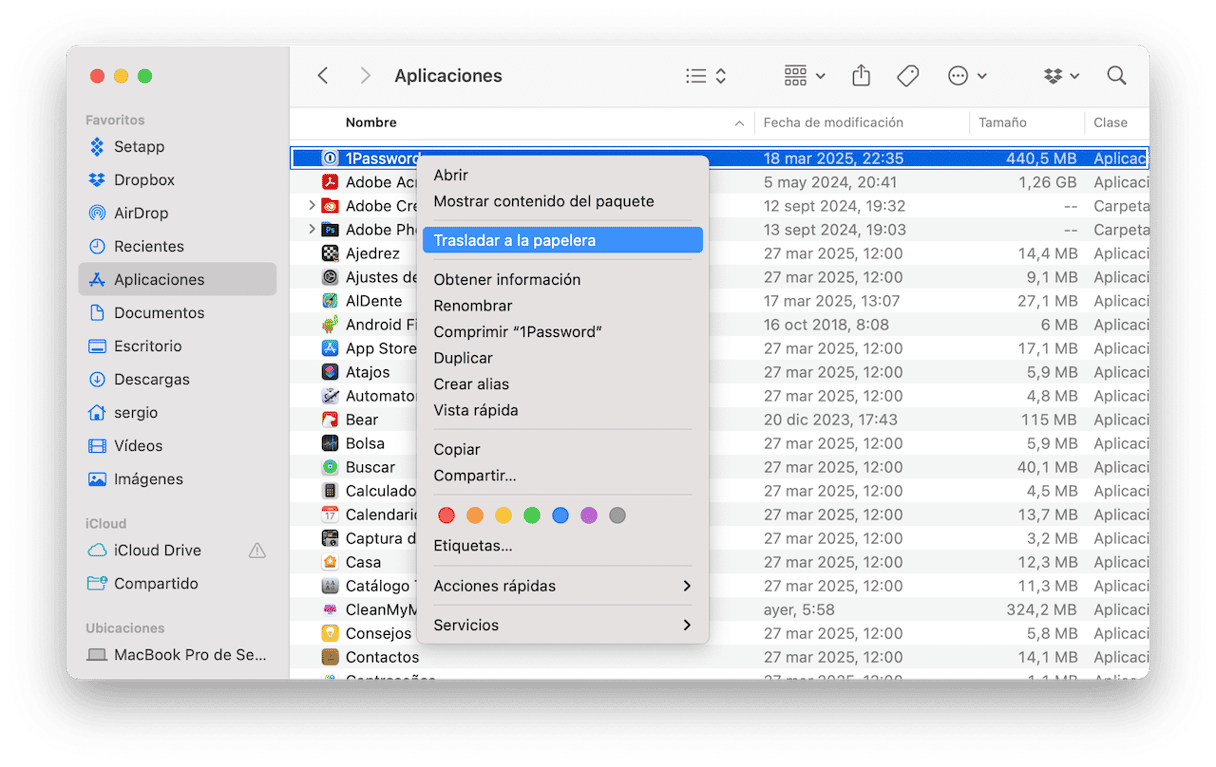This screenshot has width=1216, height=767.
Task: Choose Copiar in the context menu
Action: click(x=563, y=450)
